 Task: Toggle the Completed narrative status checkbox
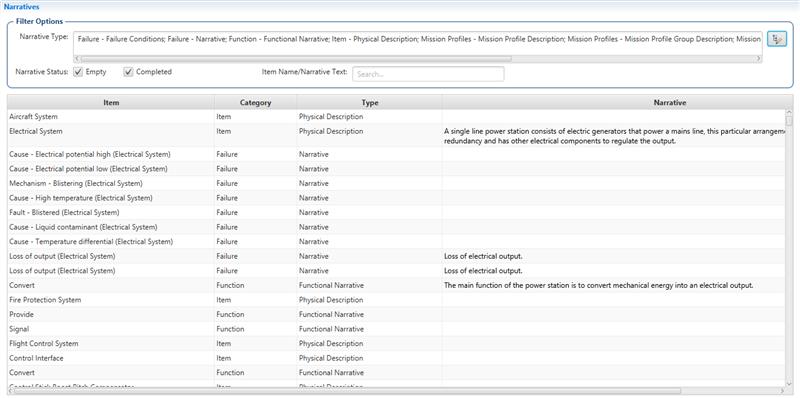(x=128, y=72)
